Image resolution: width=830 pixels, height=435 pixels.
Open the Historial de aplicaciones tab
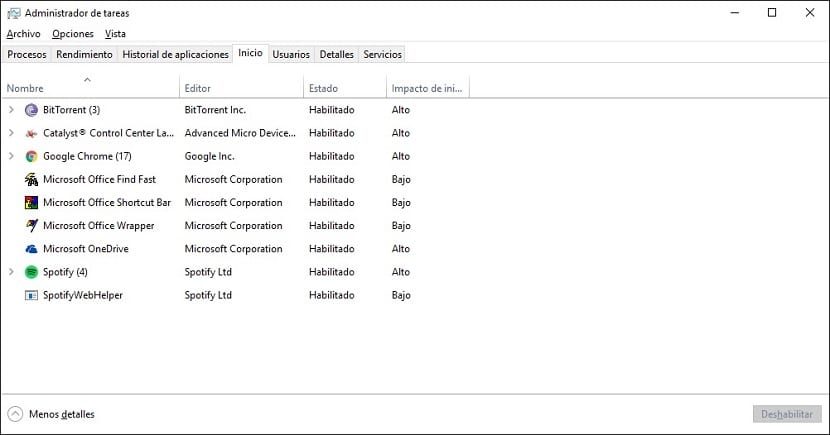click(x=175, y=55)
